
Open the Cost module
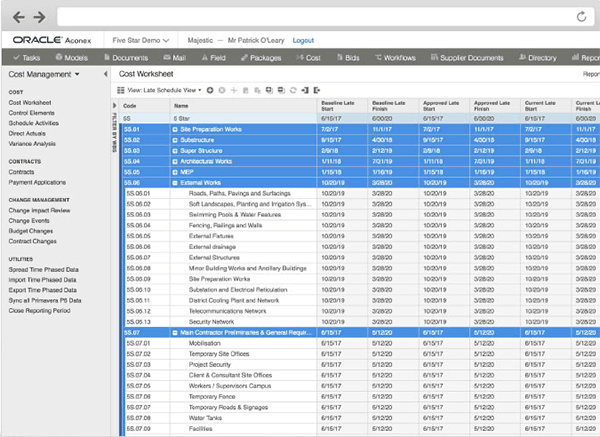point(308,57)
